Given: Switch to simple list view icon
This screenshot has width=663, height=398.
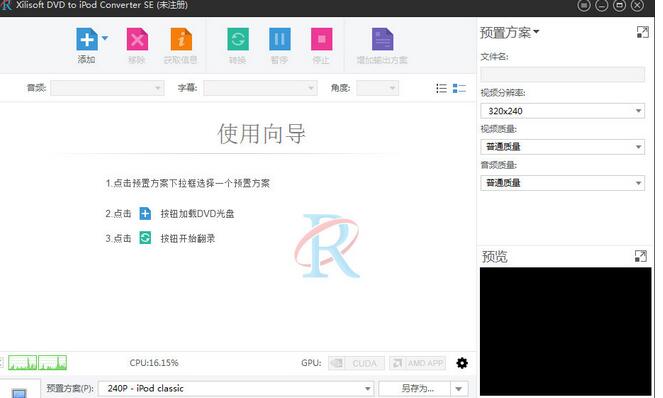Looking at the screenshot, I should [x=441, y=88].
